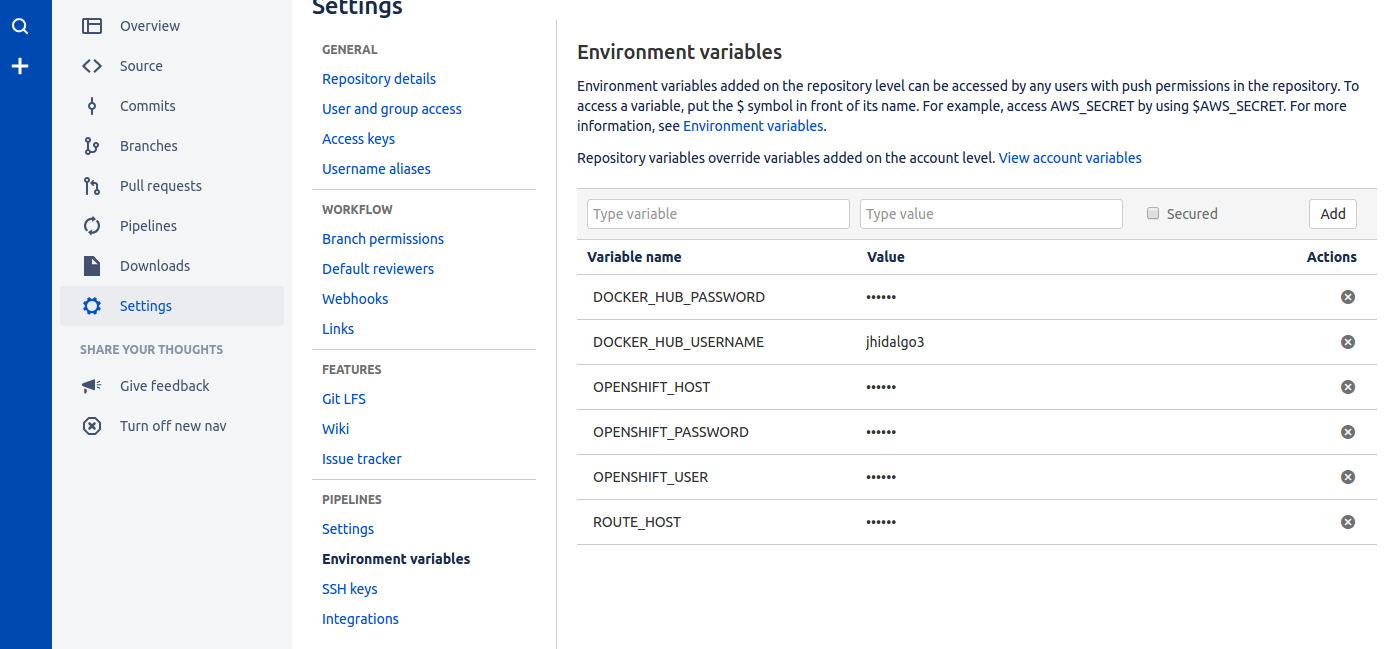The width and height of the screenshot is (1392, 649).
Task: Open Pull requests icon in sidebar
Action: [x=92, y=186]
